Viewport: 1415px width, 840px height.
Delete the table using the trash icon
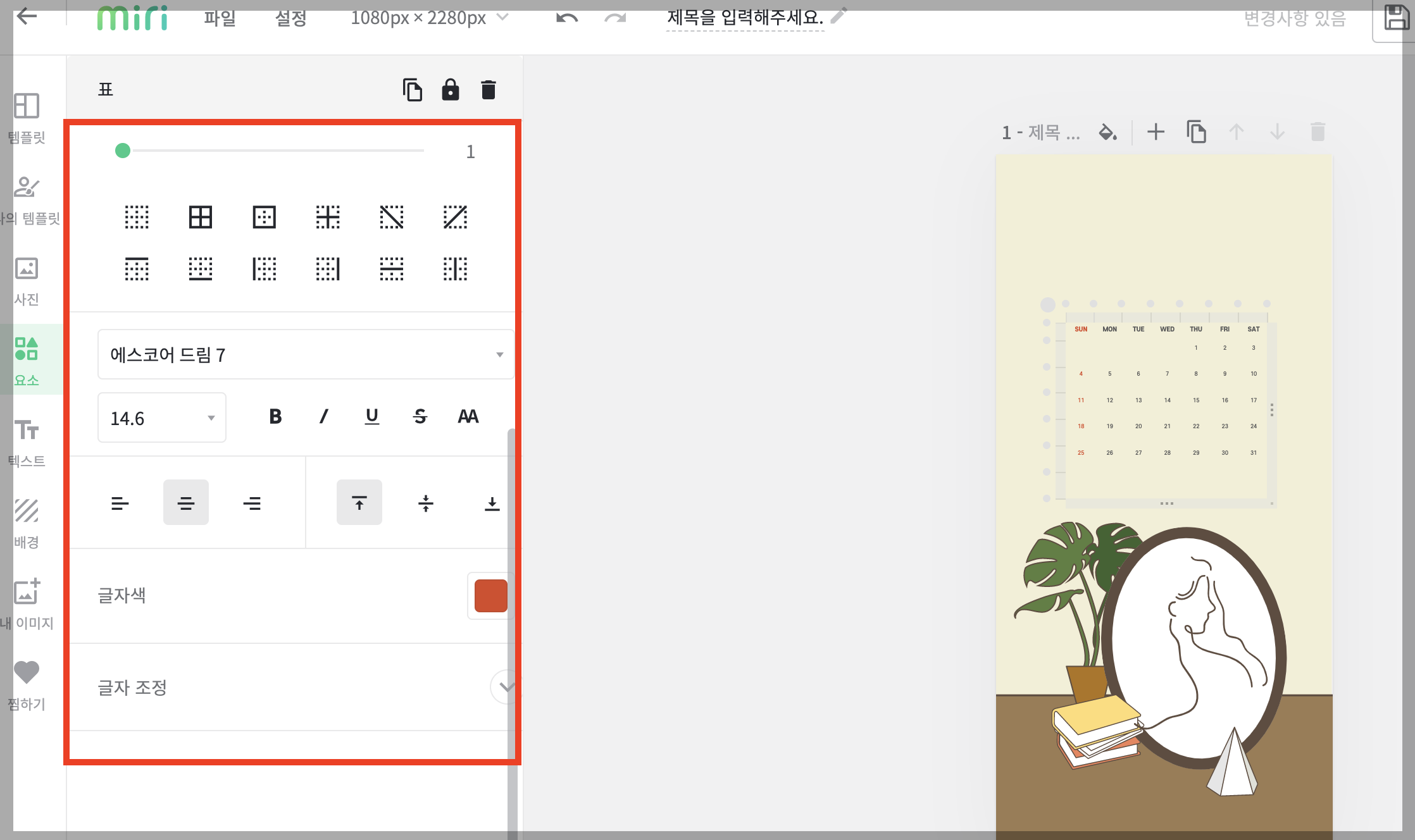(x=488, y=90)
